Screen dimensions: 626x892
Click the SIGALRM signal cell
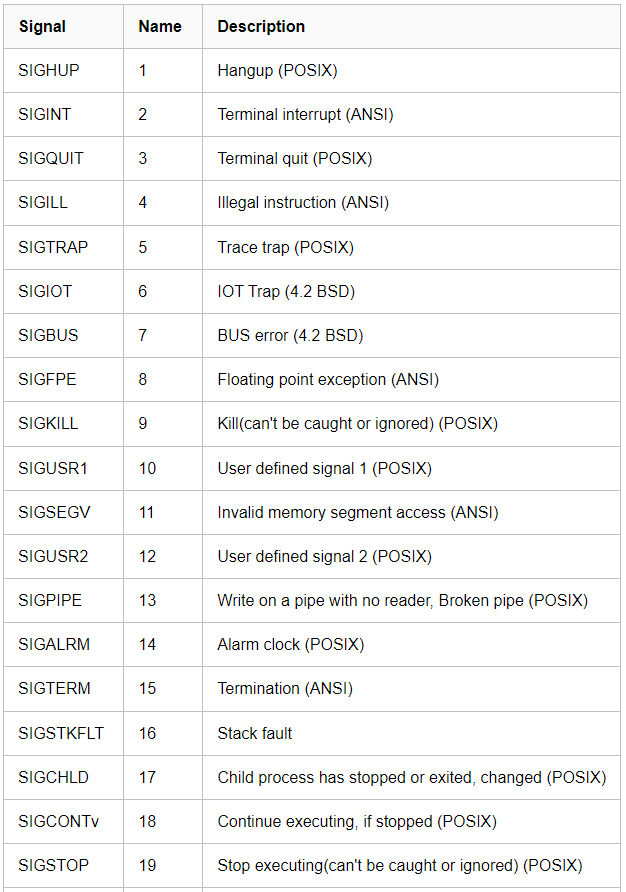54,645
